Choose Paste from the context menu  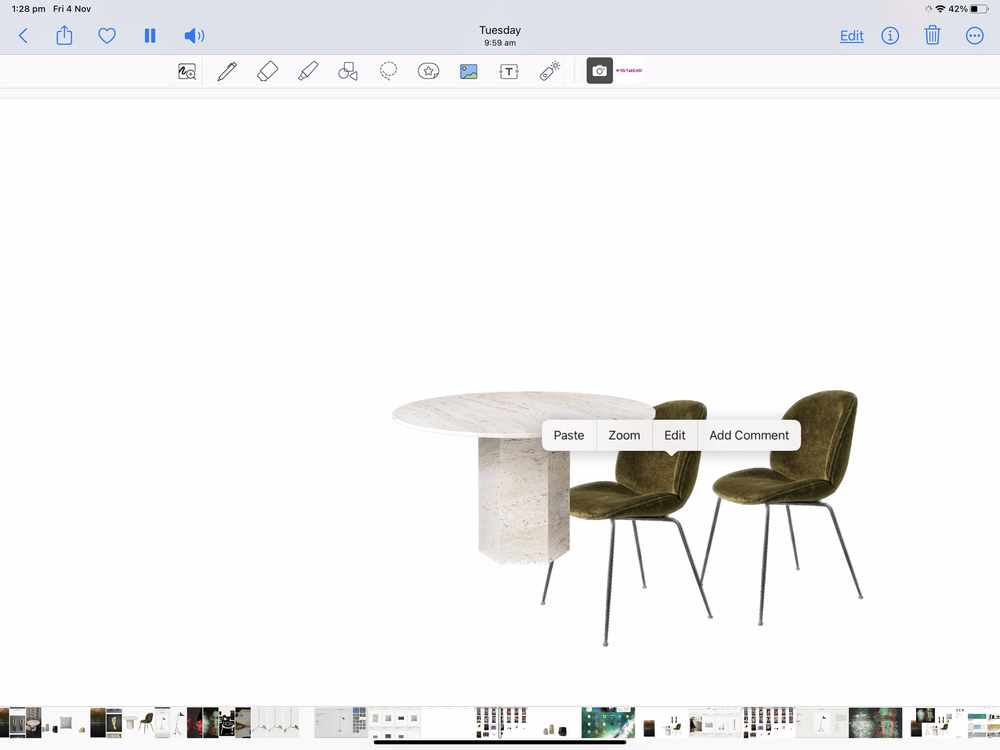click(568, 435)
